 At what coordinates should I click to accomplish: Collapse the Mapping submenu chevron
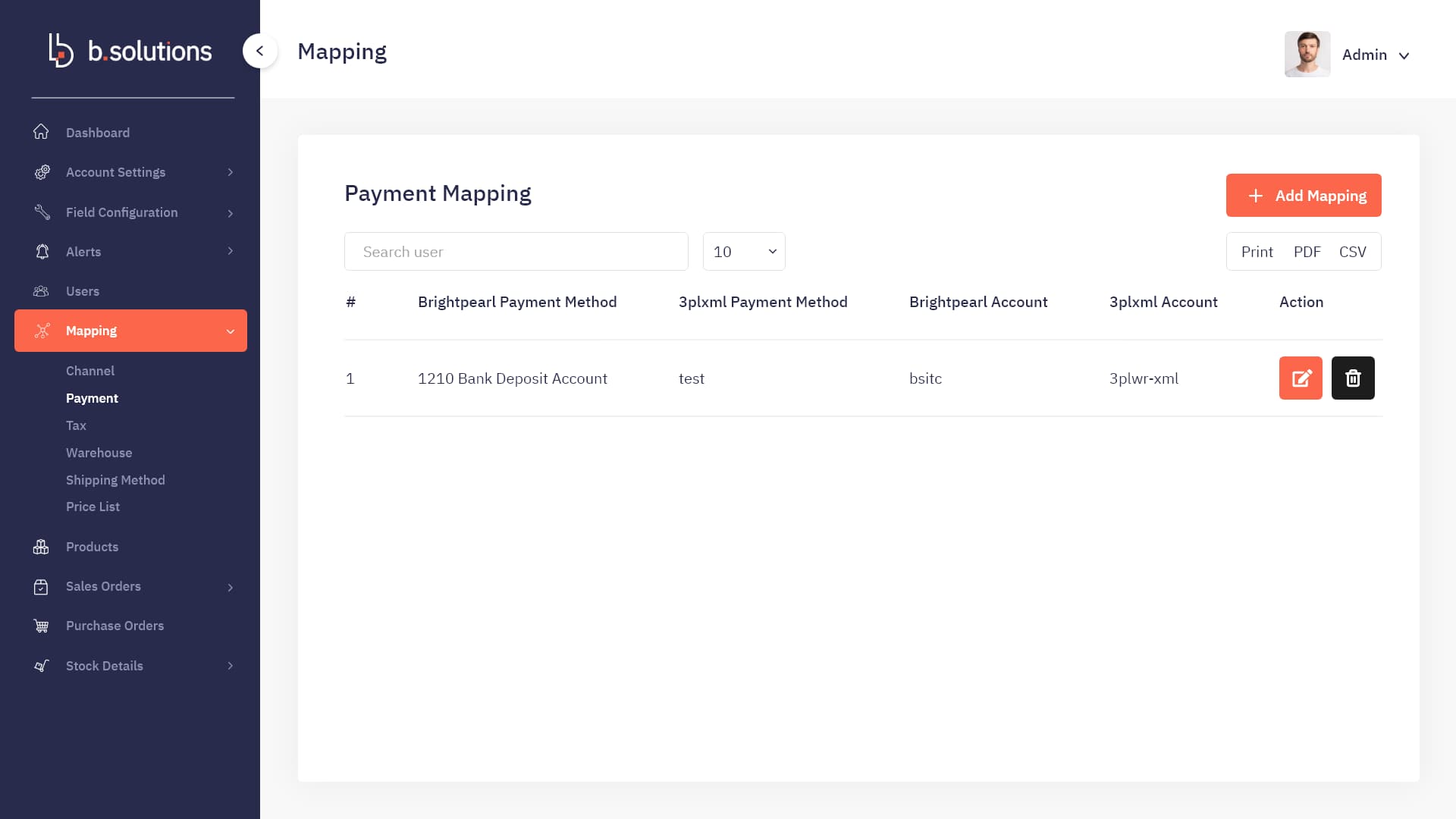[231, 331]
